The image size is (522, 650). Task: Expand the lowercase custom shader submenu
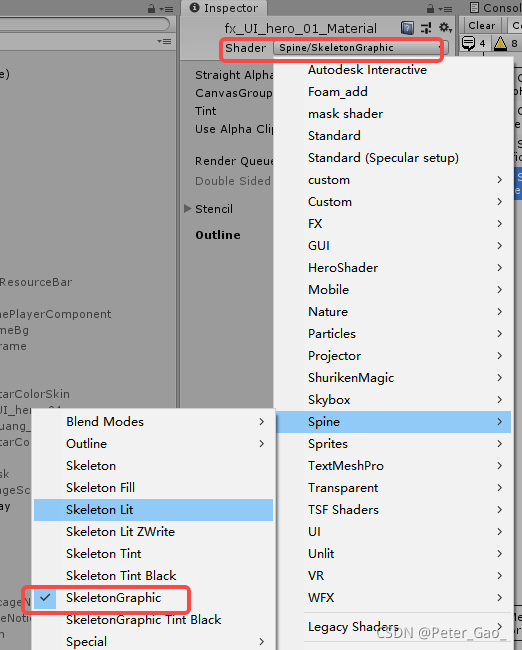pyautogui.click(x=393, y=180)
